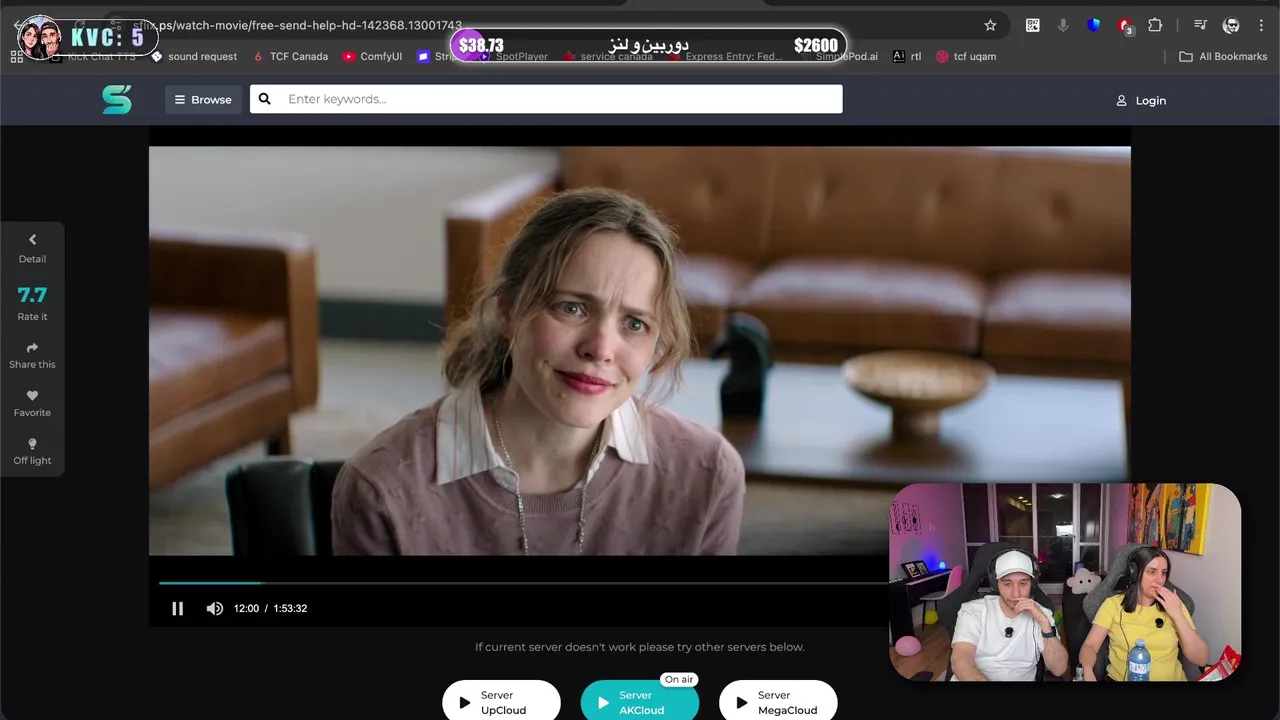Open the ComfyUI bookmark

point(372,56)
